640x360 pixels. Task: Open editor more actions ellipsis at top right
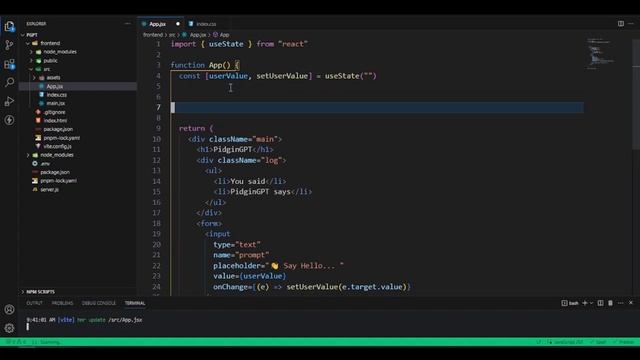coord(631,24)
